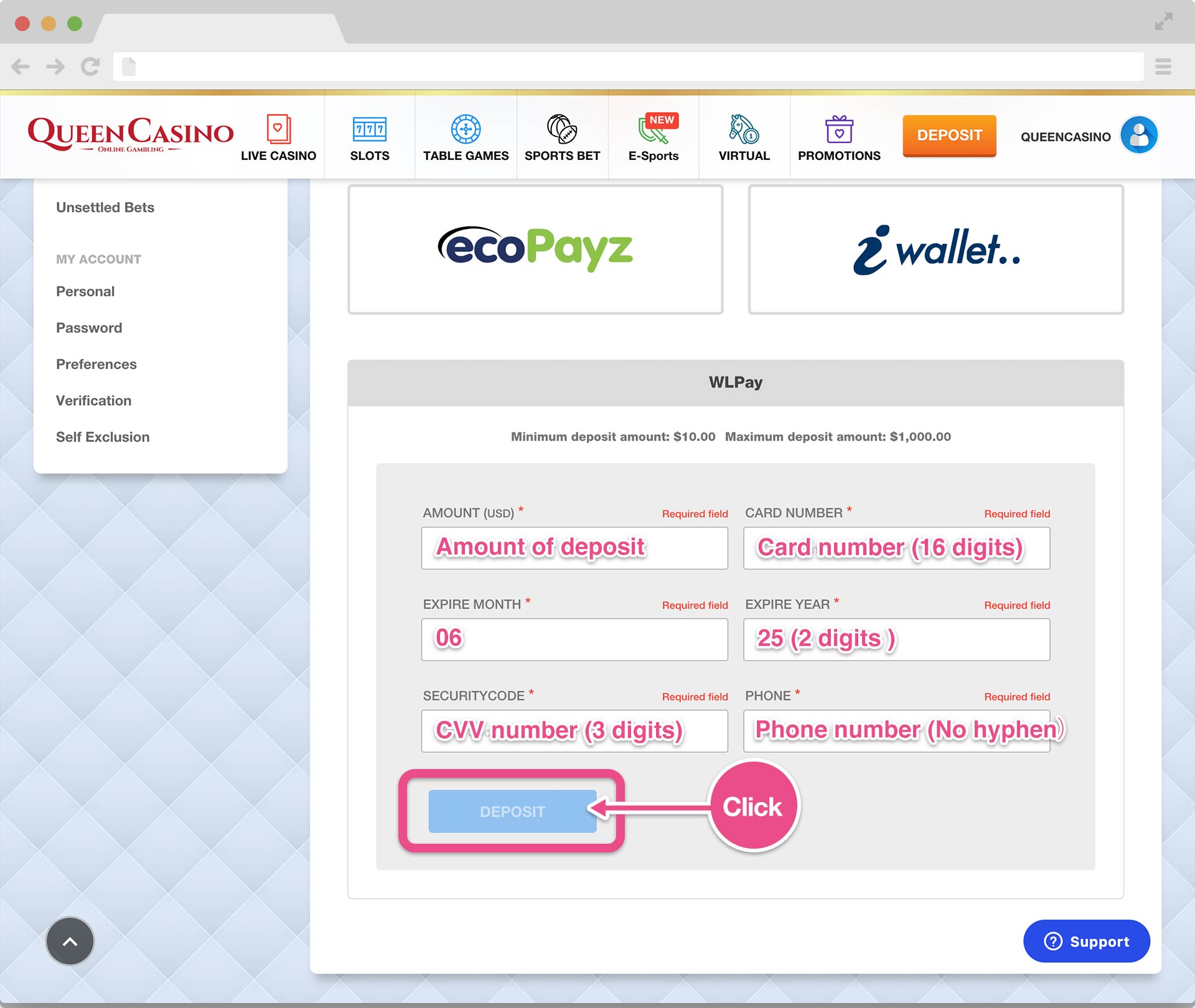Click the scroll-to-top chevron button
This screenshot has height=1008, width=1195.
pyautogui.click(x=70, y=941)
